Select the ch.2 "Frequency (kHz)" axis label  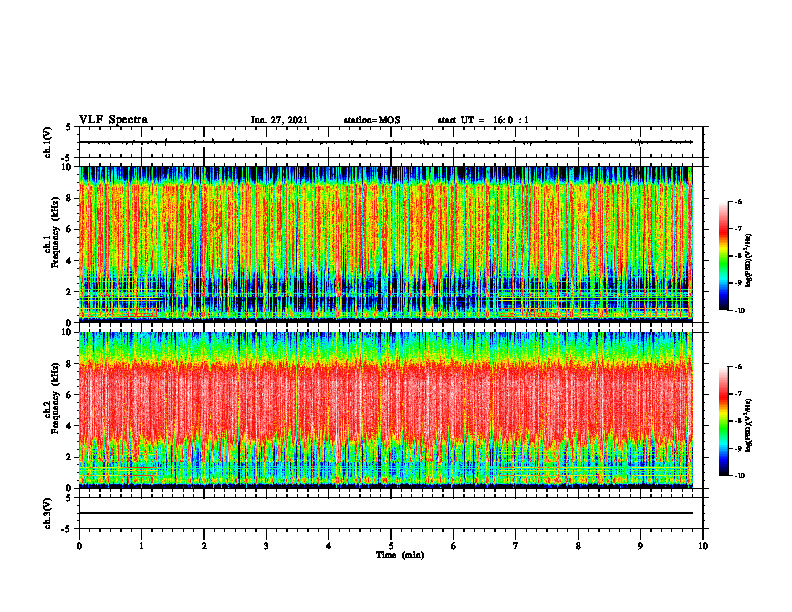(55, 398)
